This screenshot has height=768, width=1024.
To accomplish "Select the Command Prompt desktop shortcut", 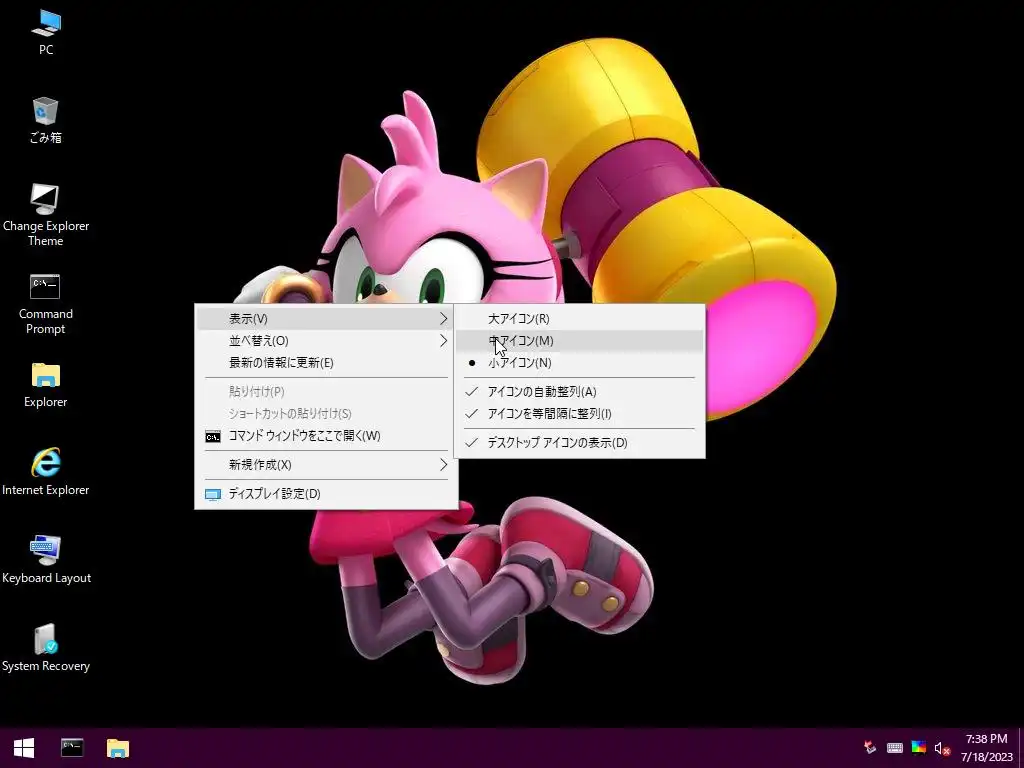I will click(46, 304).
